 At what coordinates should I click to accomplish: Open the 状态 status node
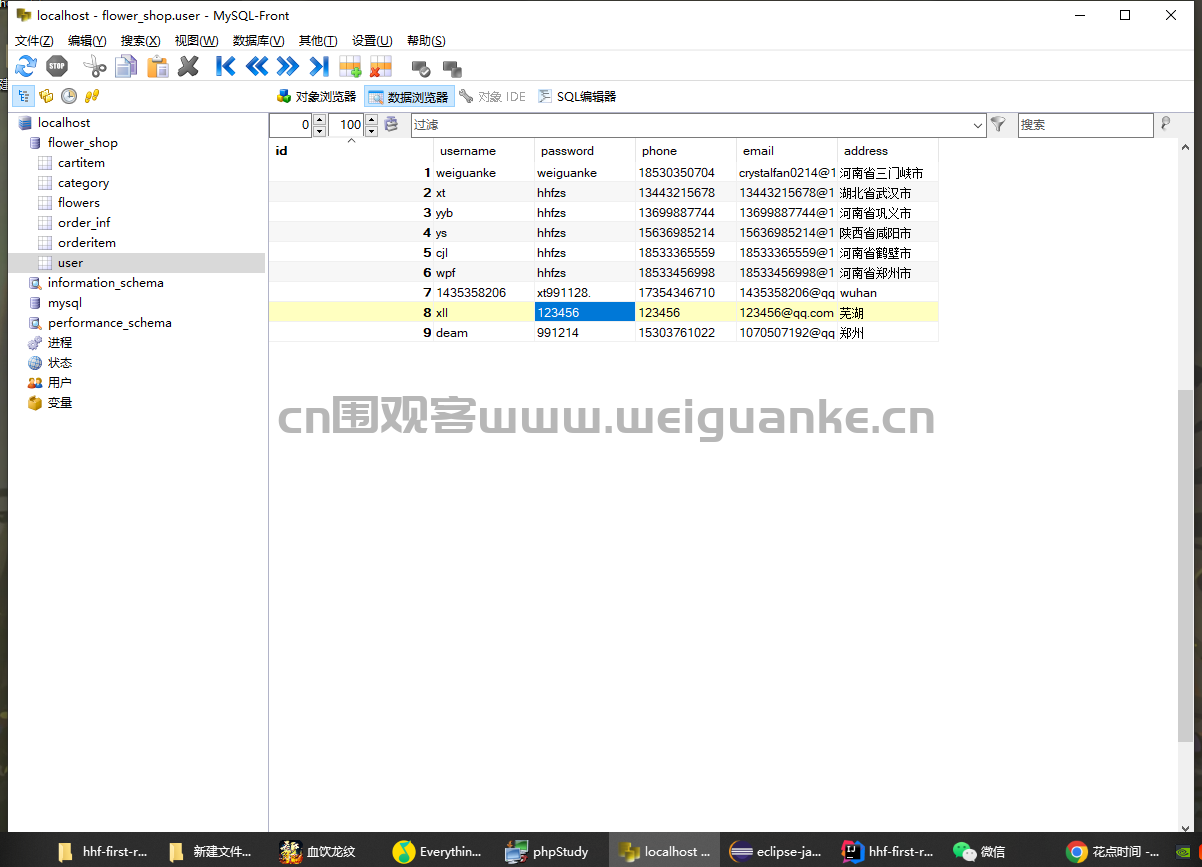pos(60,362)
